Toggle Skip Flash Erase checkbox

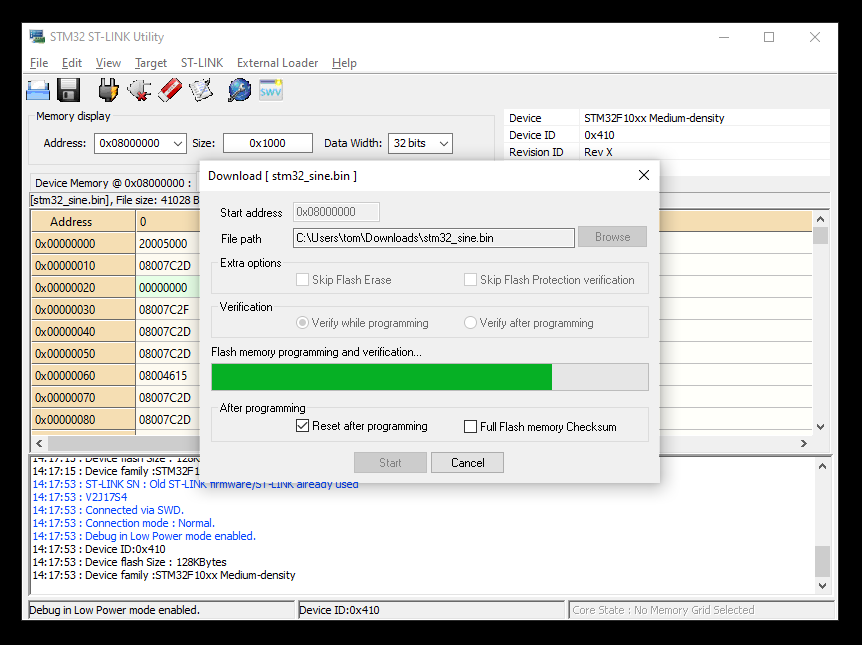click(302, 279)
